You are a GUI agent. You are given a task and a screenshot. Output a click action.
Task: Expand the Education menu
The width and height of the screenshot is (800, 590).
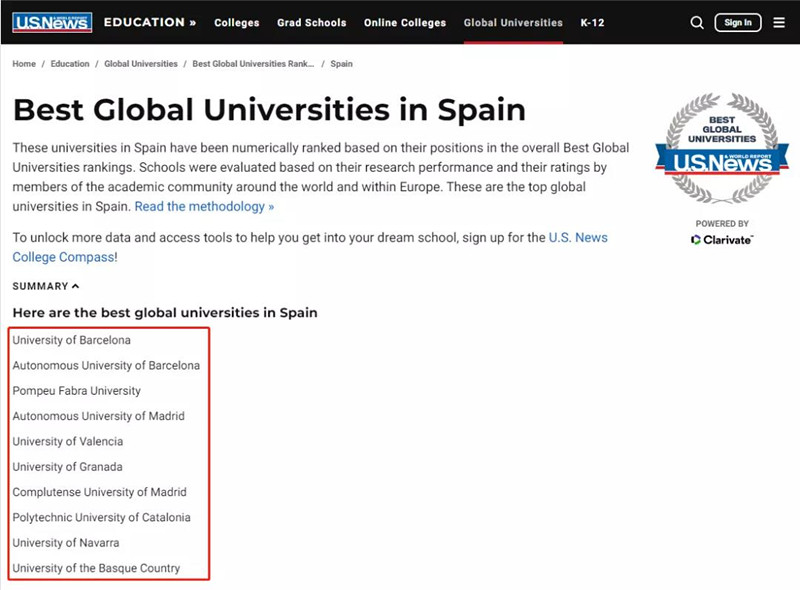(x=150, y=22)
